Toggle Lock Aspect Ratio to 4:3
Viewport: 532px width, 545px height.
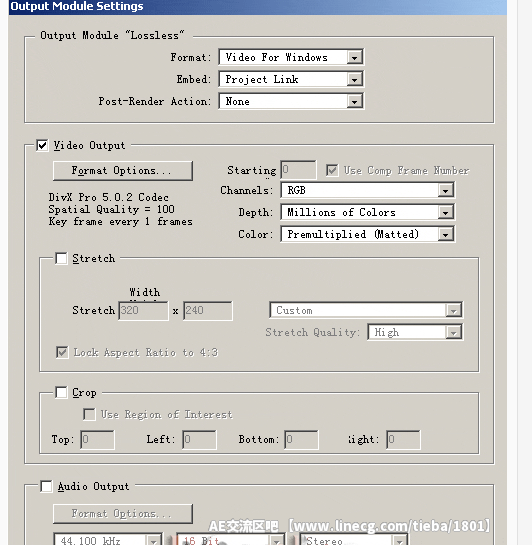[x=62, y=352]
